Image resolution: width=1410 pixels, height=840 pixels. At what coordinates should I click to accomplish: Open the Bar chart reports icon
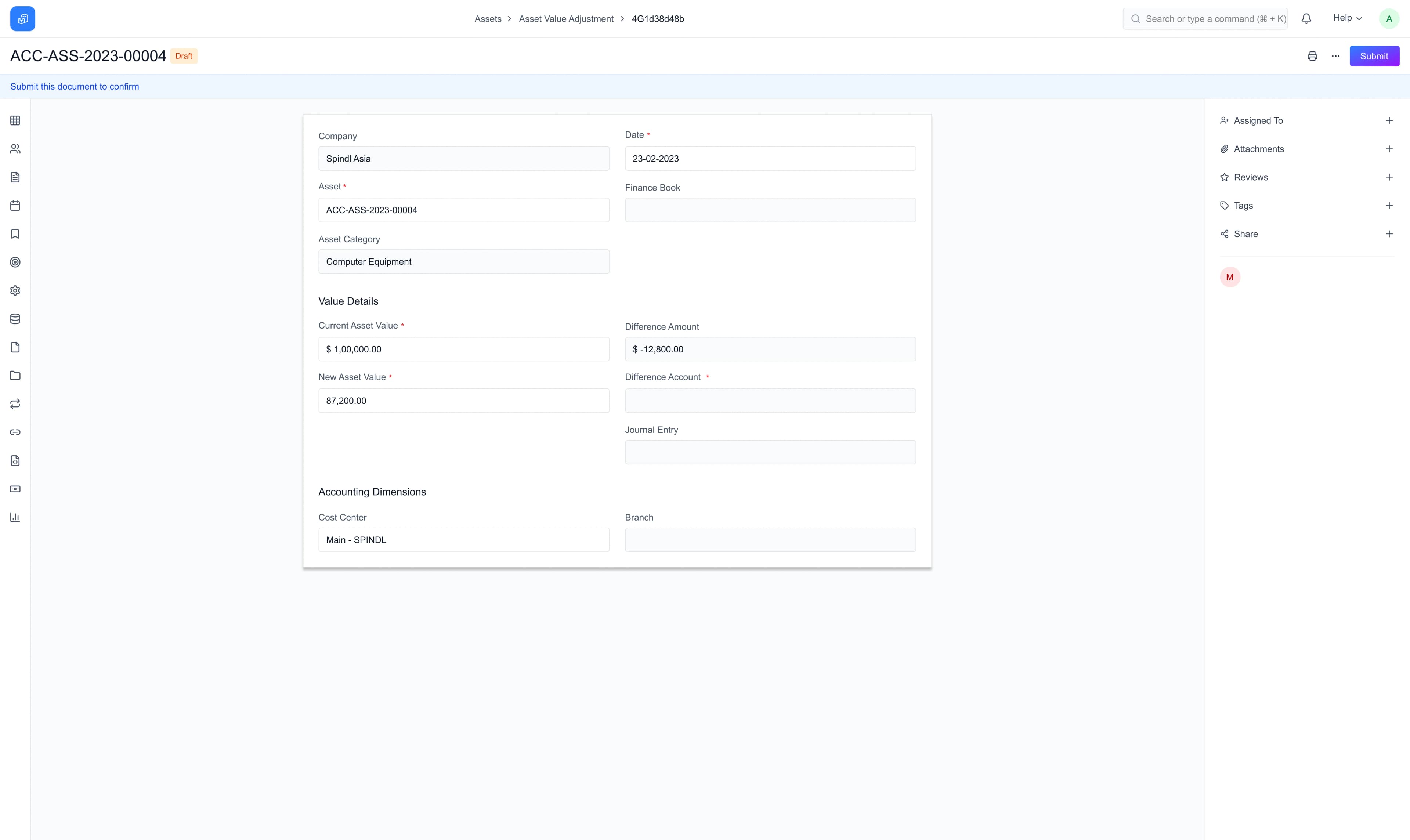click(15, 517)
